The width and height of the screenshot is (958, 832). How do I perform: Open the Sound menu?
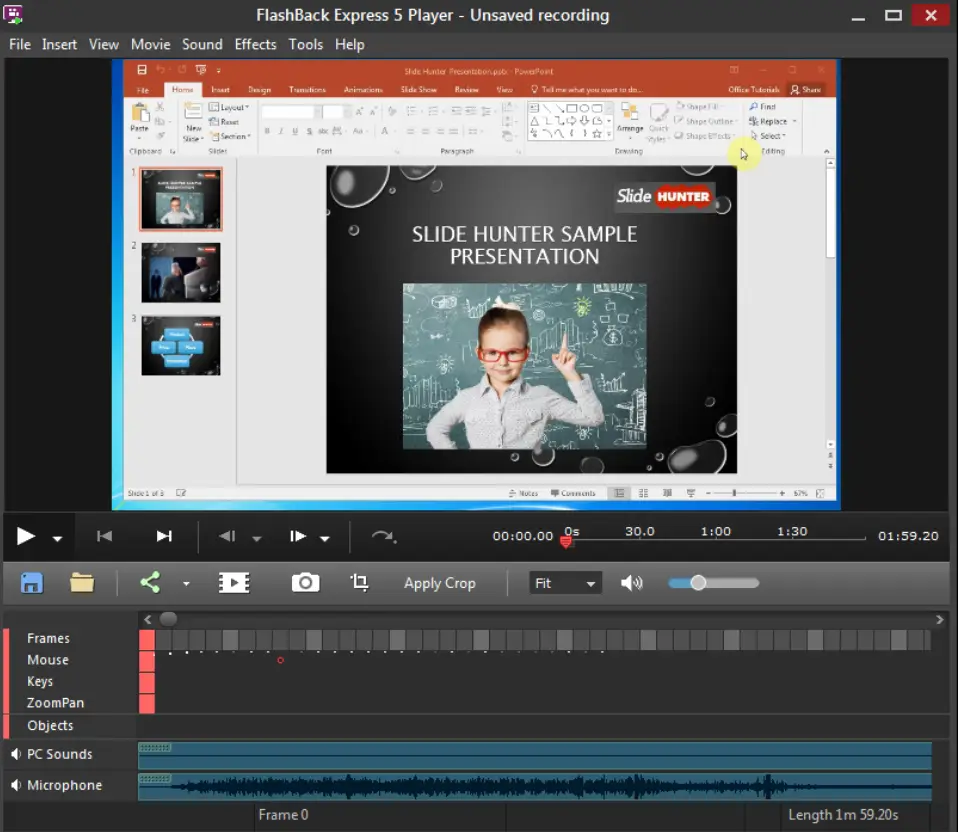point(202,44)
